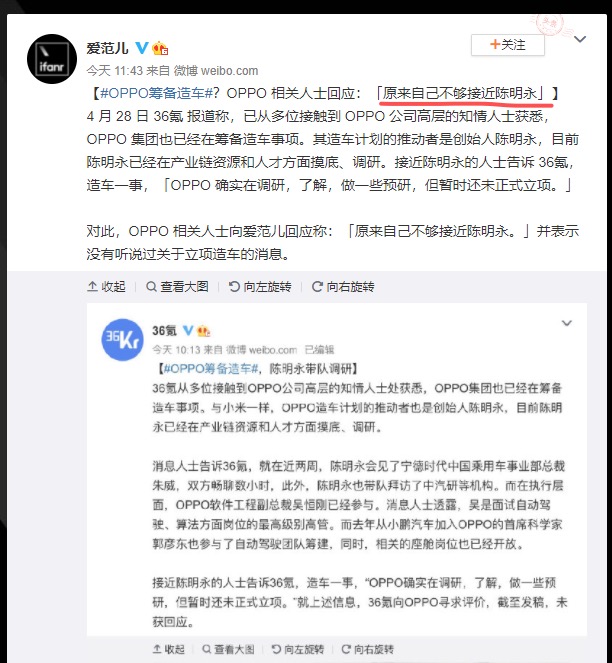The height and width of the screenshot is (663, 612).
Task: Click the blue verified V badge beside 爱范儿
Action: 142,48
